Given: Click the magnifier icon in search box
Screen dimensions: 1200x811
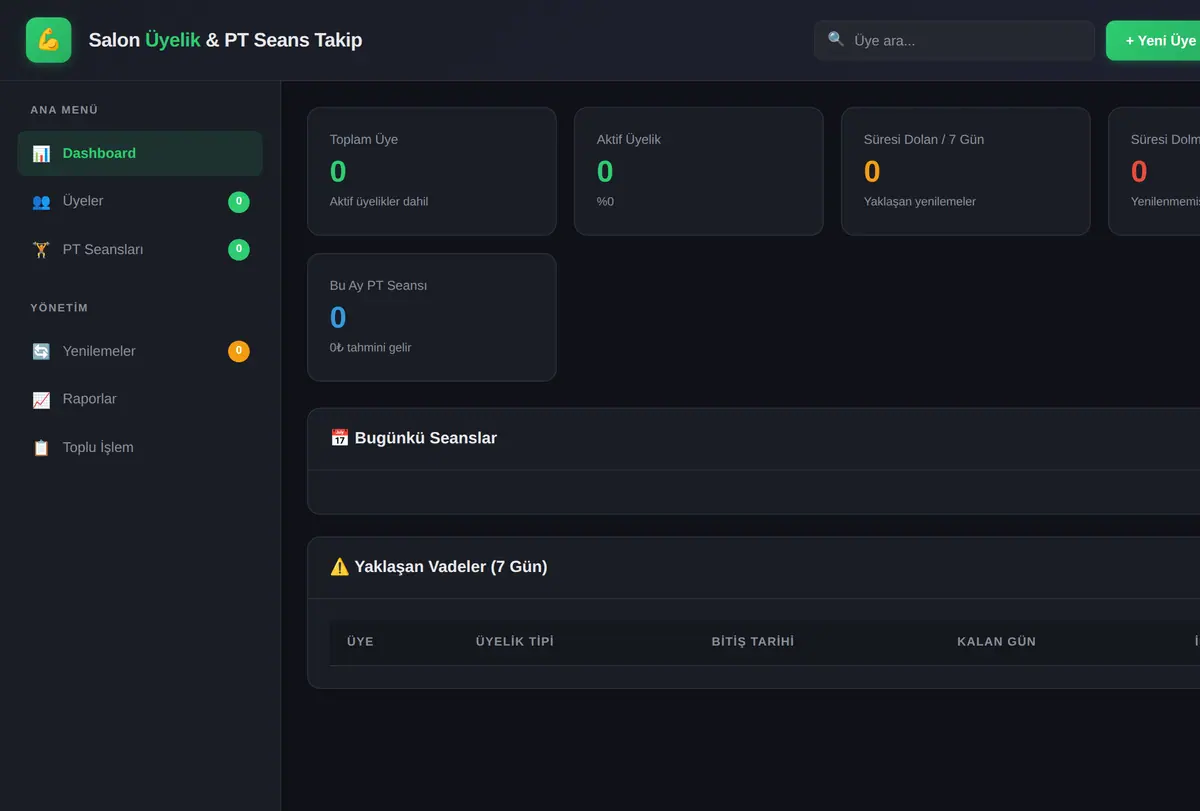Looking at the screenshot, I should (836, 39).
